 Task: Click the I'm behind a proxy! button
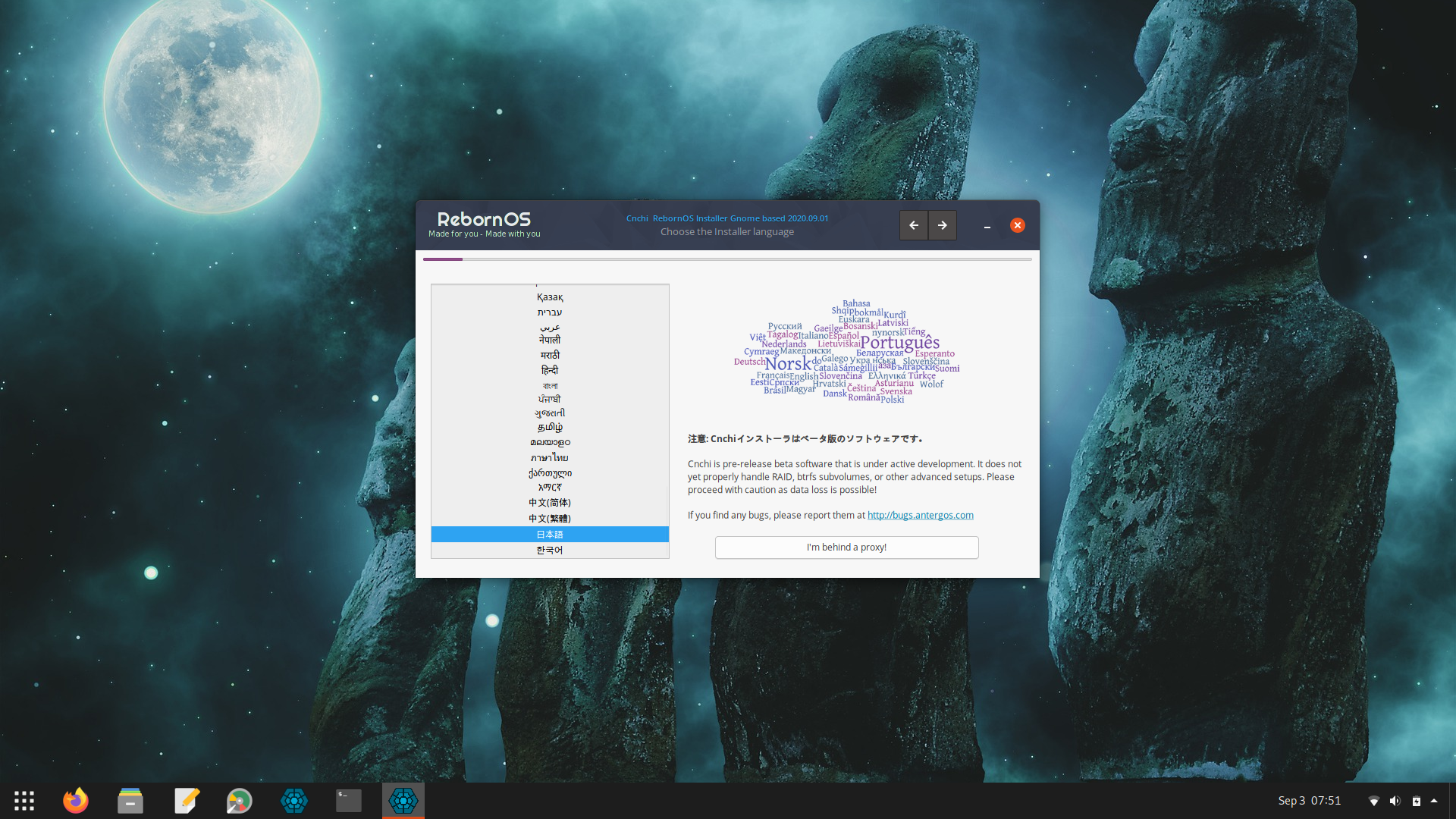coord(846,548)
